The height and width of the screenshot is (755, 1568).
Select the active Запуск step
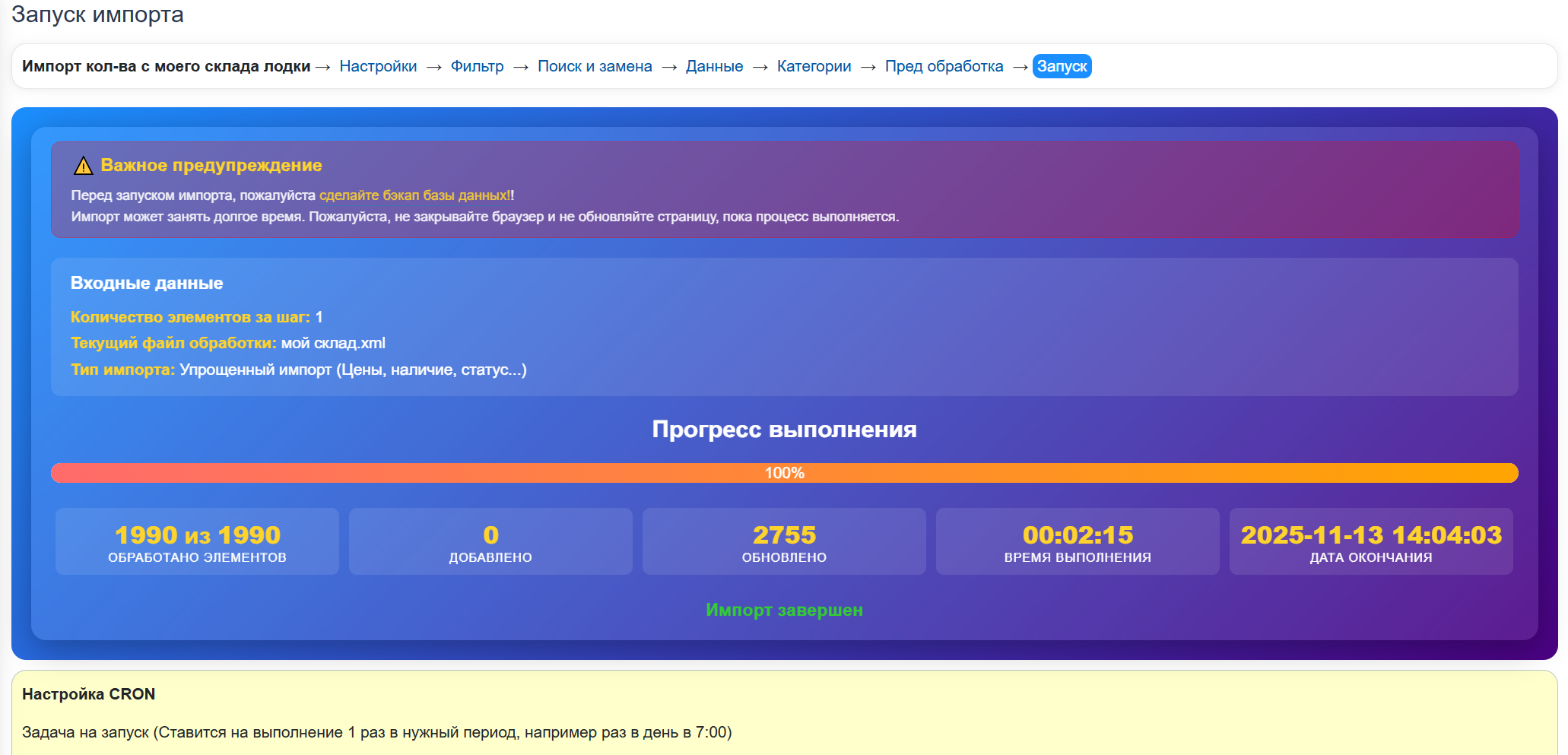coord(1062,66)
